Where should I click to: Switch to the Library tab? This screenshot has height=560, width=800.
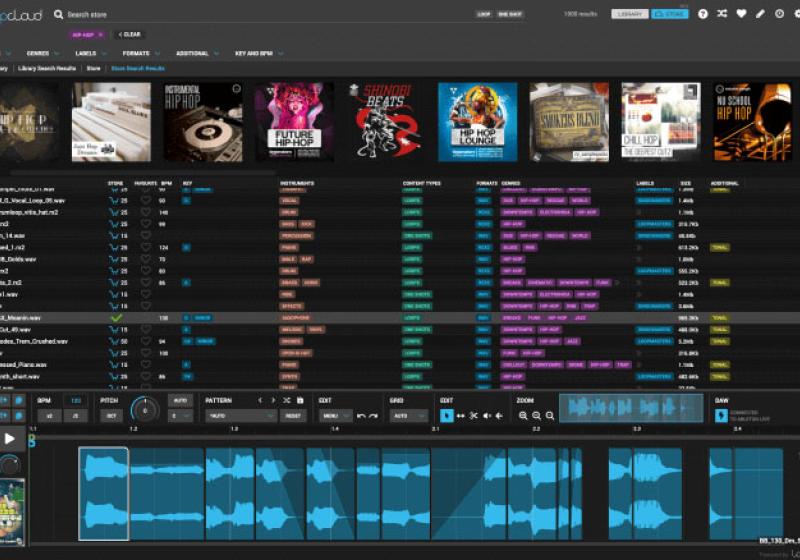click(x=630, y=14)
